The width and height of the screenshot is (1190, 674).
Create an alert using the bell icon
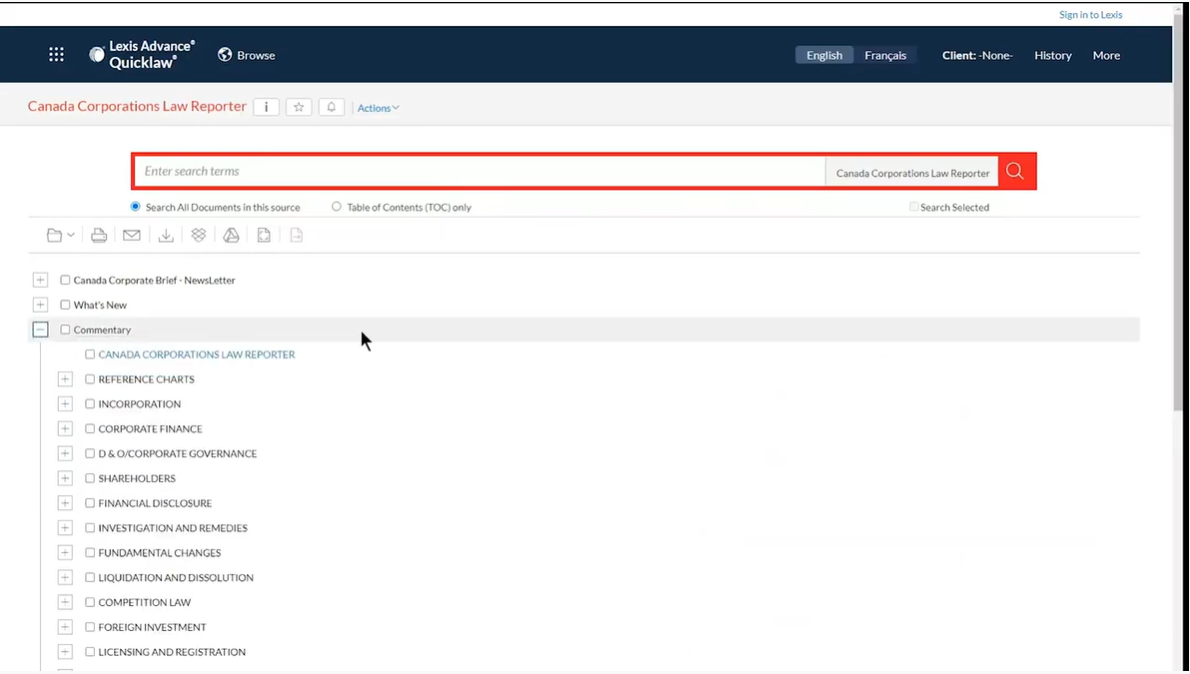[x=331, y=108]
